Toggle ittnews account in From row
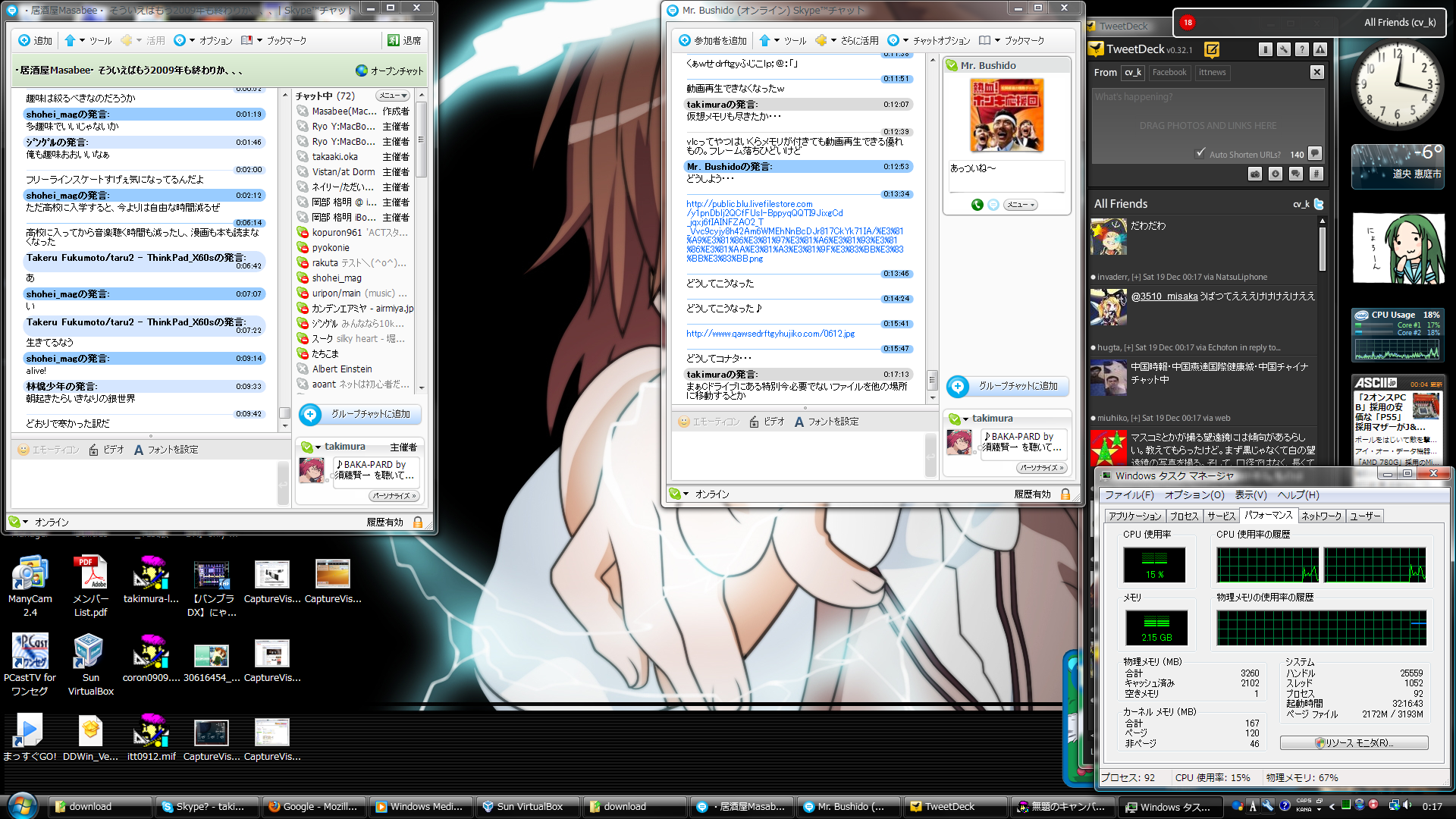The width and height of the screenshot is (1456, 819). [1213, 72]
